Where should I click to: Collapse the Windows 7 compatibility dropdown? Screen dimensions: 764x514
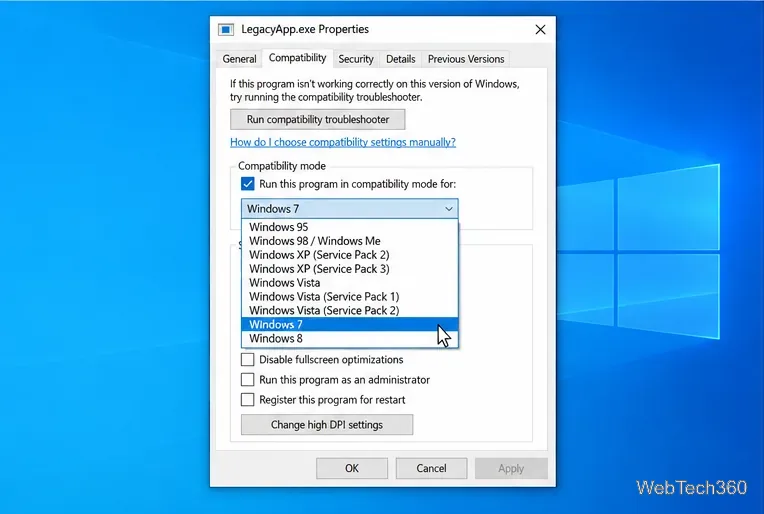pos(350,209)
